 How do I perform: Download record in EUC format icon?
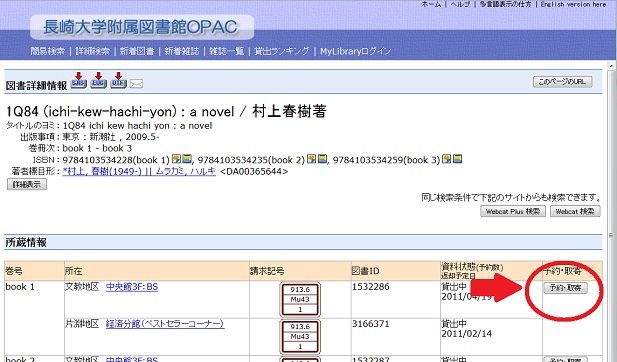point(98,81)
